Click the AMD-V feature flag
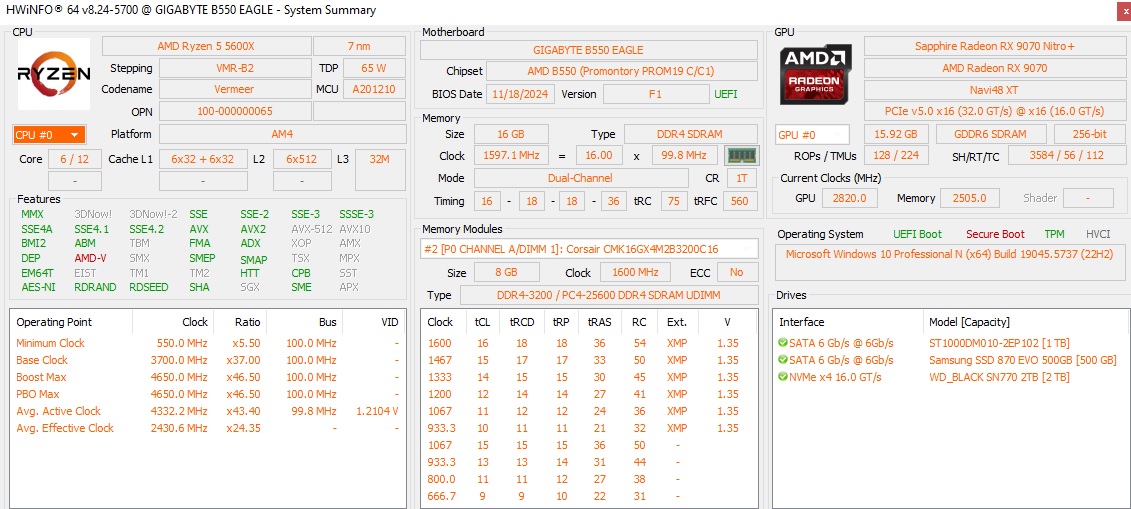 90,258
